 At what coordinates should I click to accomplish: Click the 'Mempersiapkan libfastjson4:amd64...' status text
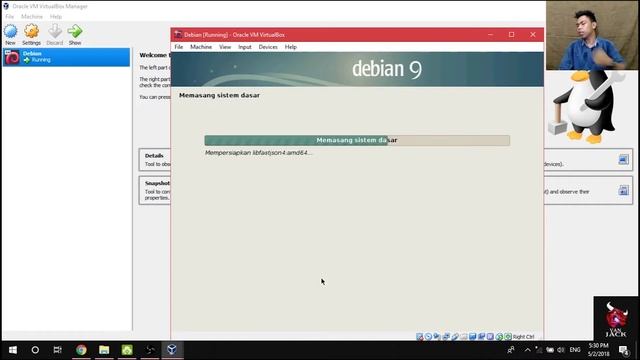point(258,153)
